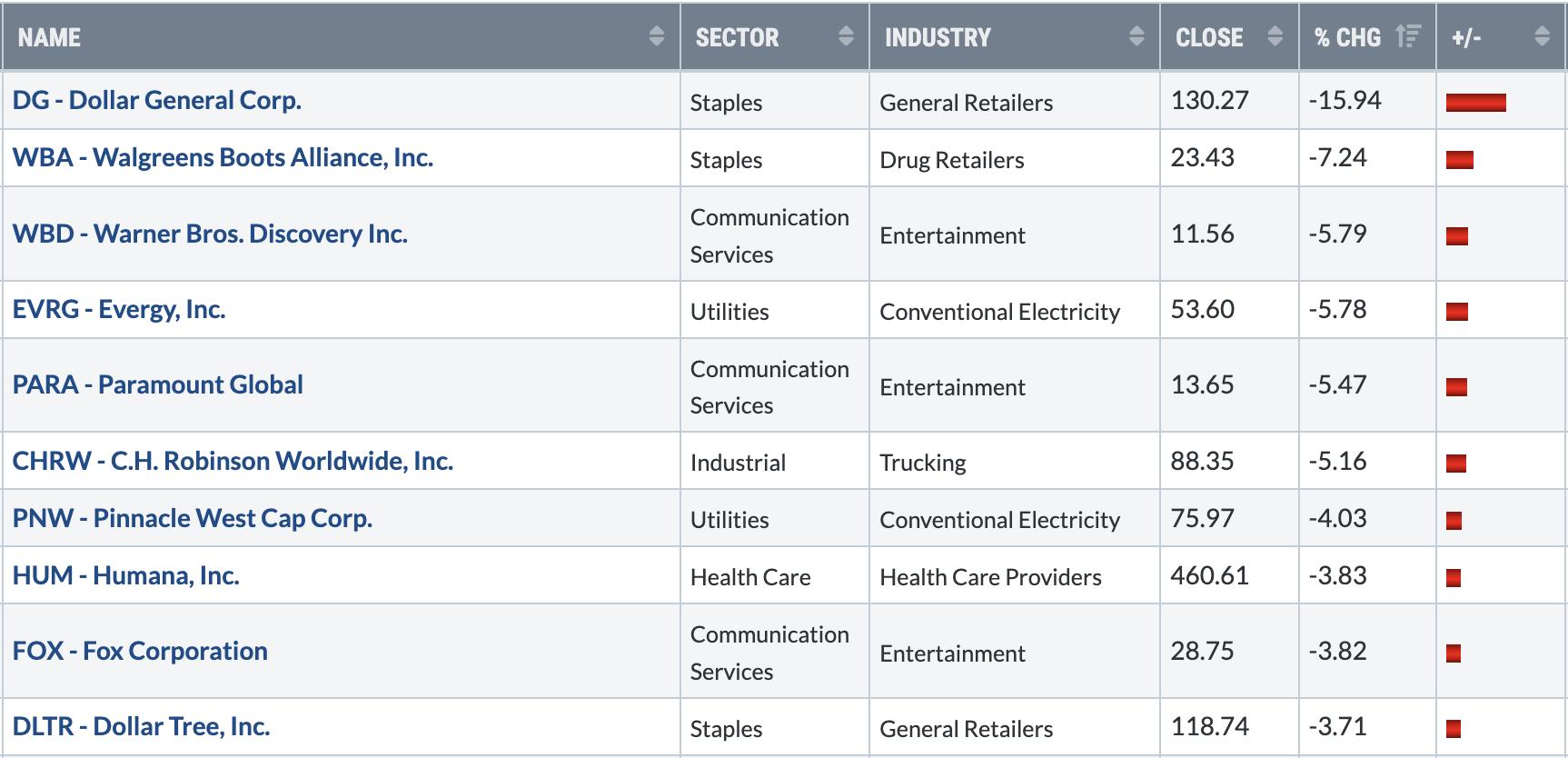Click the Dollar General close price 130.27

pos(1209,100)
